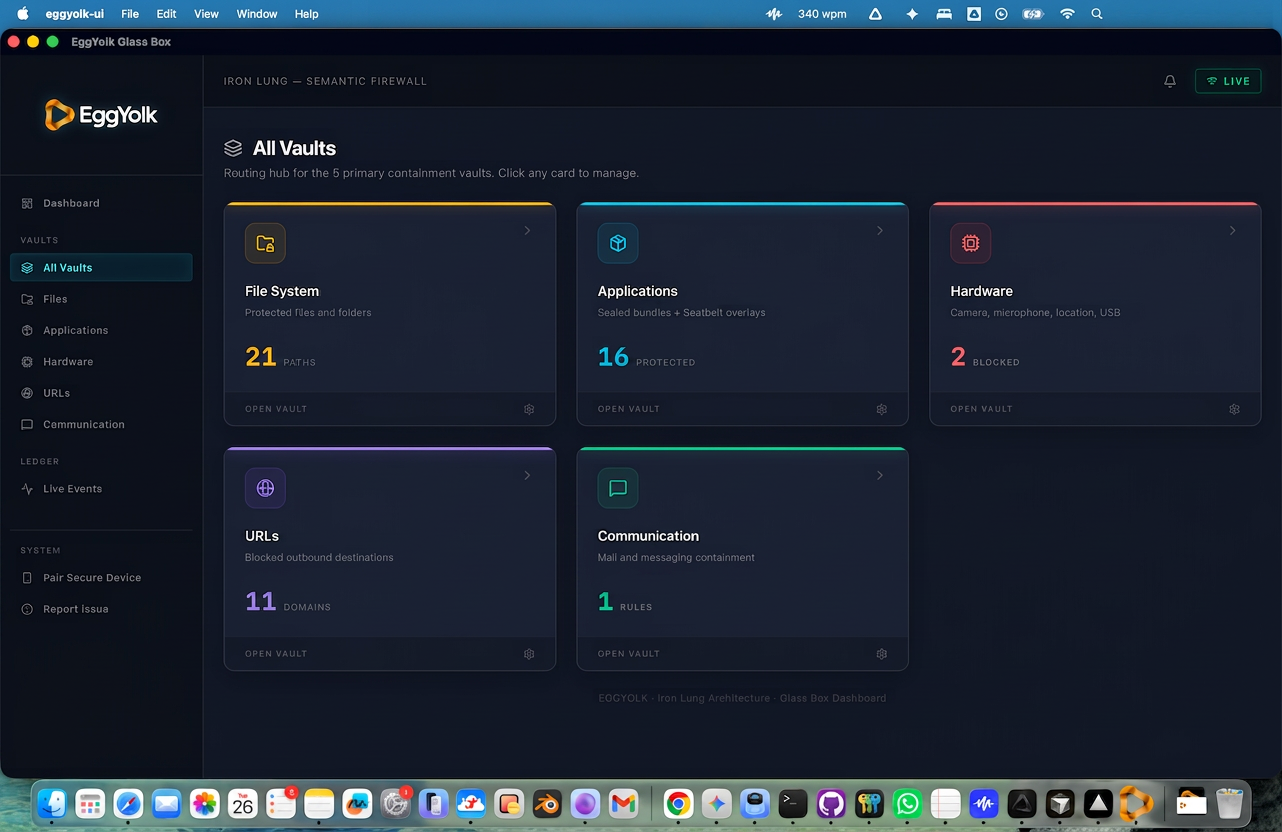Open the Window menu
This screenshot has width=1282, height=832.
257,14
